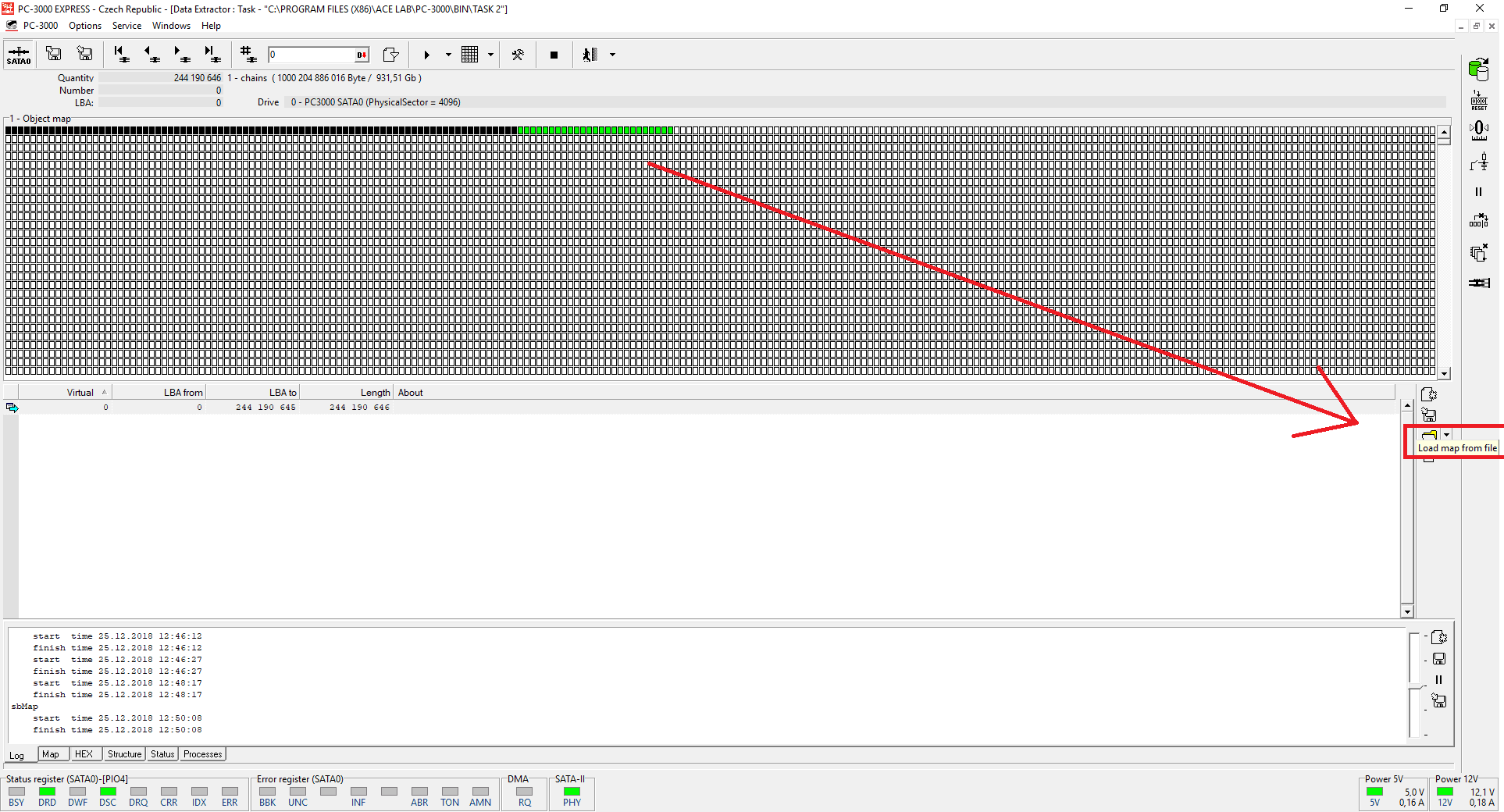Sort by the LBA to column header
This screenshot has width=1504, height=812.
tap(252, 393)
